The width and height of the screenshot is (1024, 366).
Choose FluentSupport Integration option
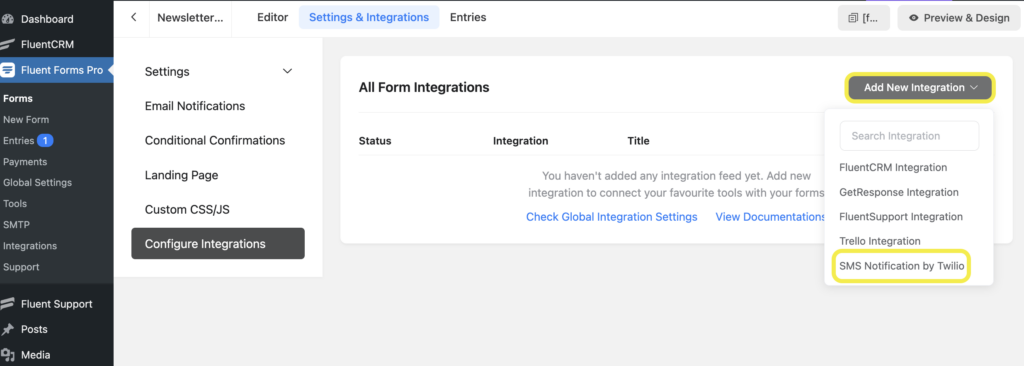pos(901,216)
